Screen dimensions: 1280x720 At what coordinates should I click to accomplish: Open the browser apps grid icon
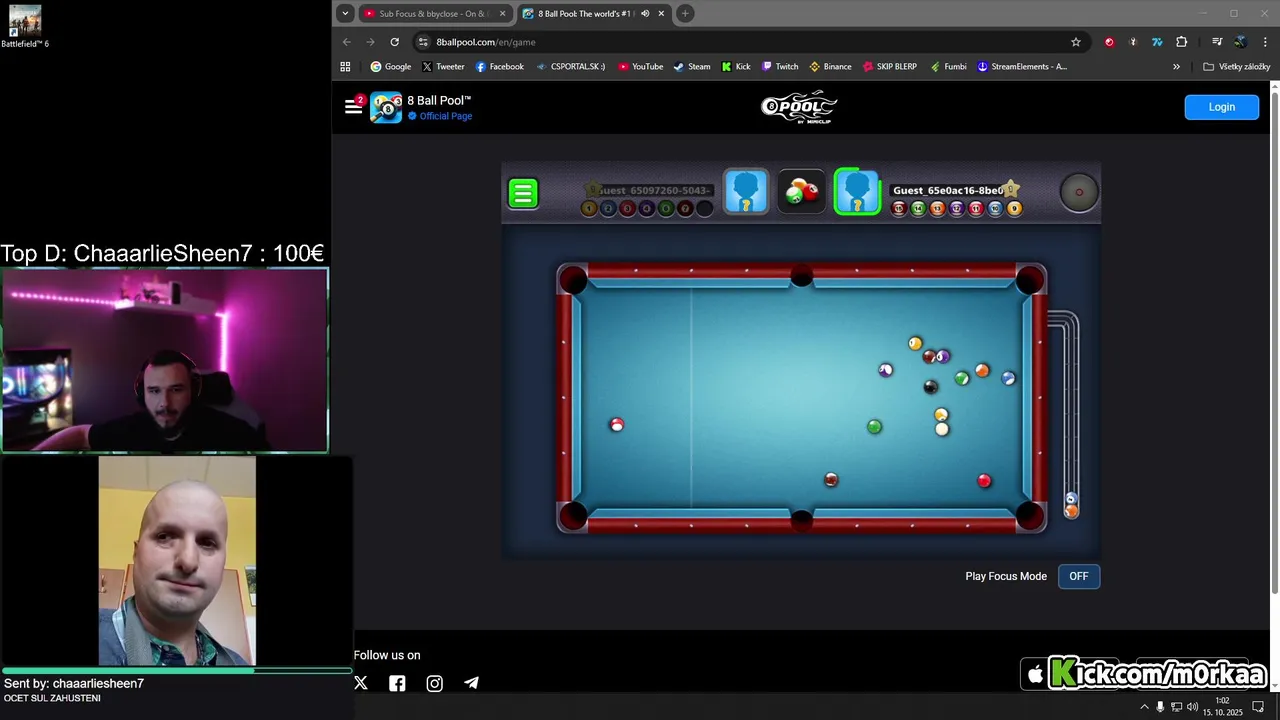coord(345,67)
